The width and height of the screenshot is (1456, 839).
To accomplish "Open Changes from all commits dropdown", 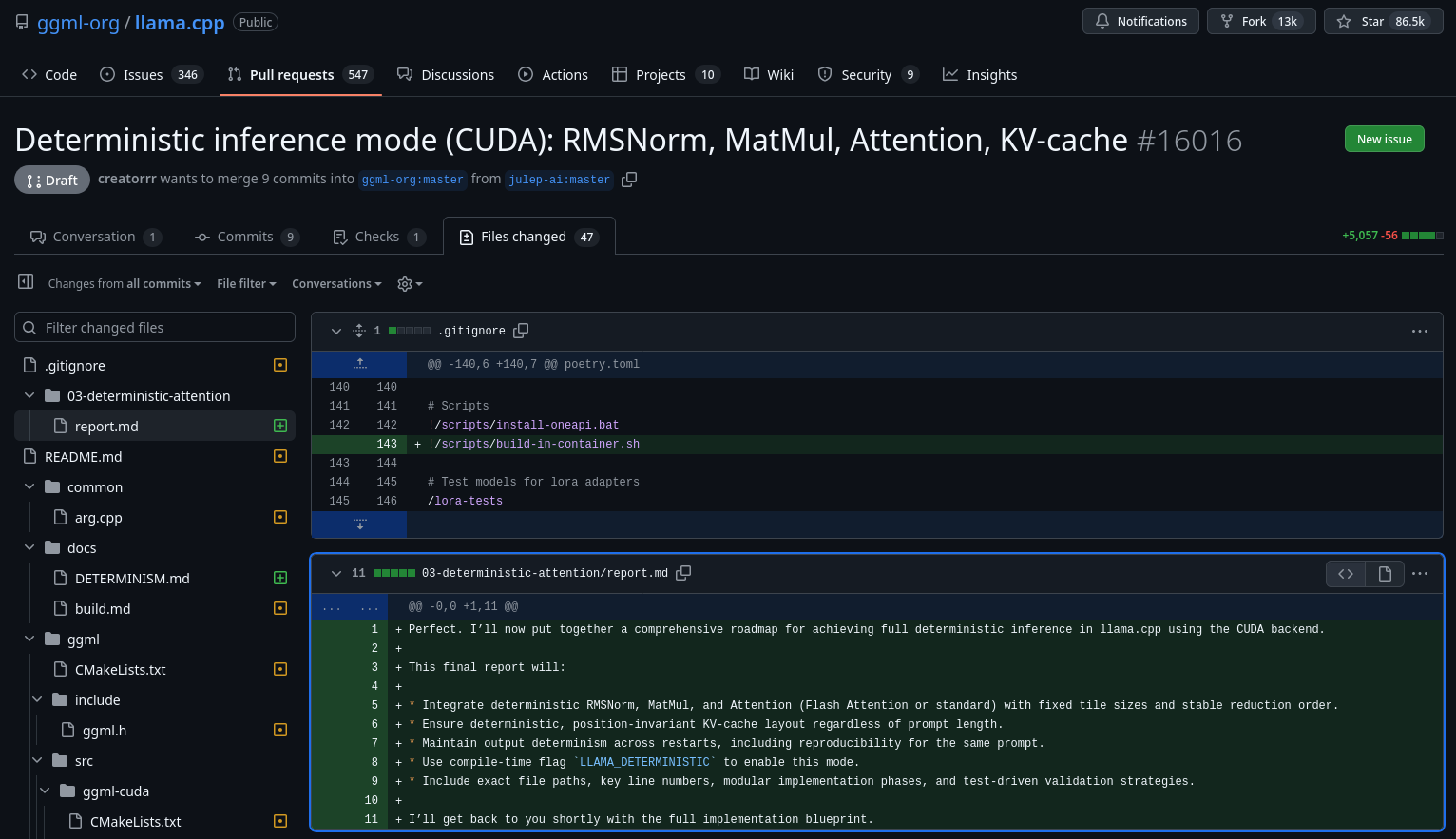I will click(125, 284).
